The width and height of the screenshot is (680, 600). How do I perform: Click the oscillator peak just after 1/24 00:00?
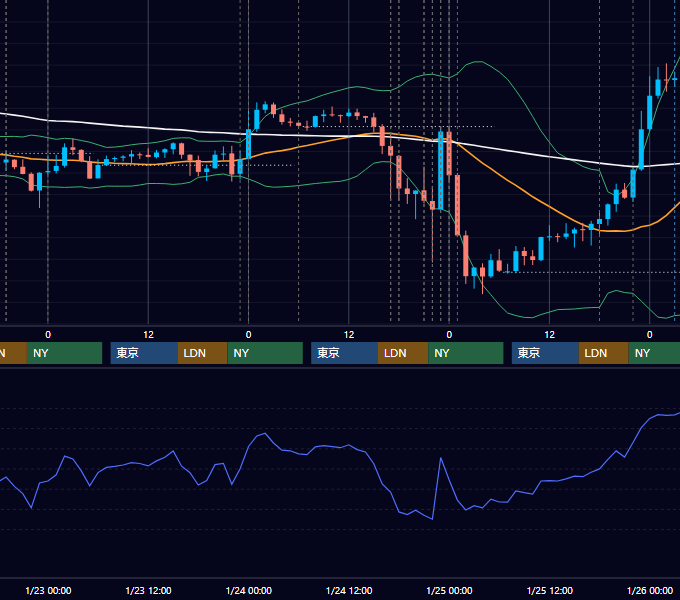(265, 434)
